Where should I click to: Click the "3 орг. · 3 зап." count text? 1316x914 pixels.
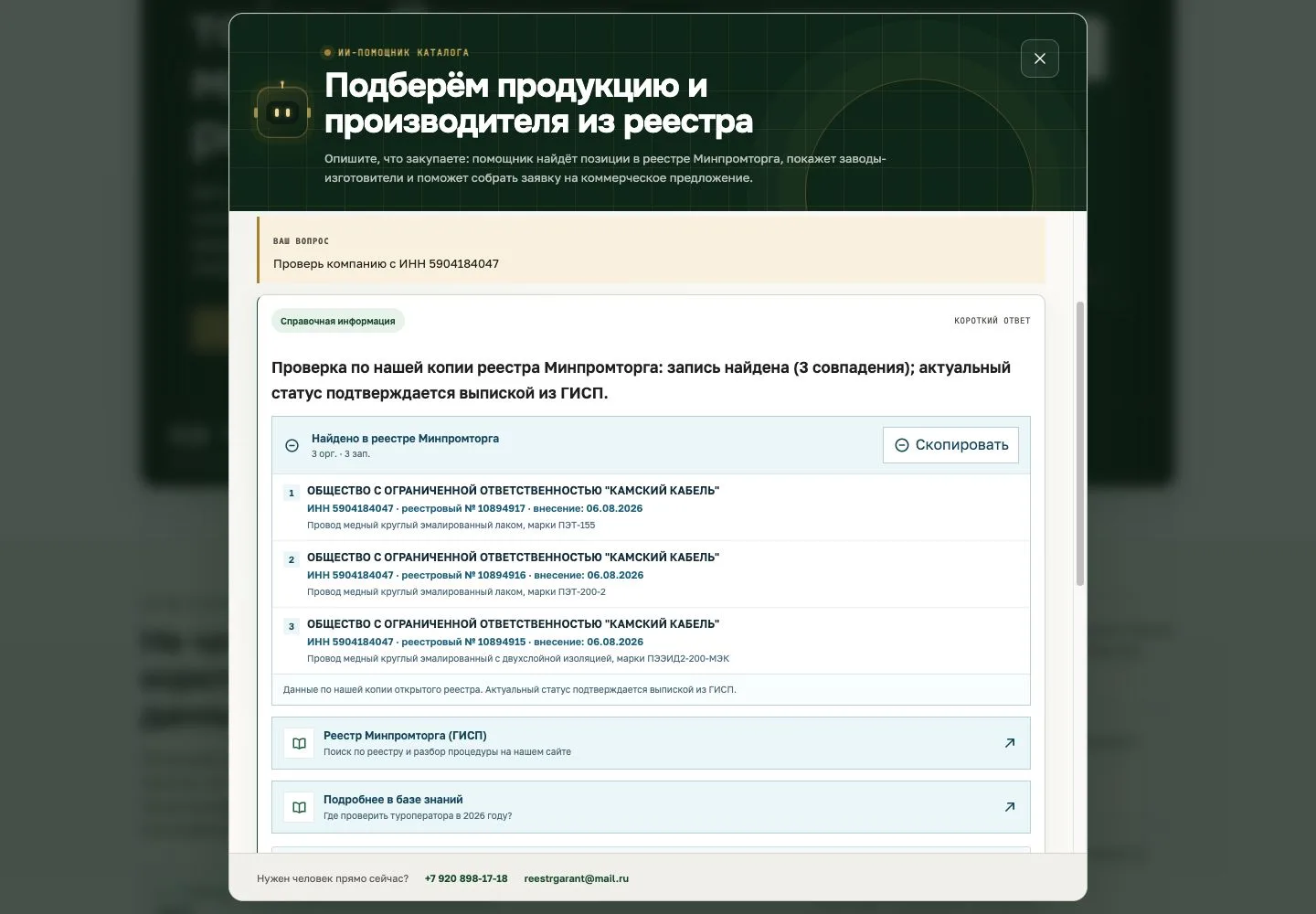point(341,454)
